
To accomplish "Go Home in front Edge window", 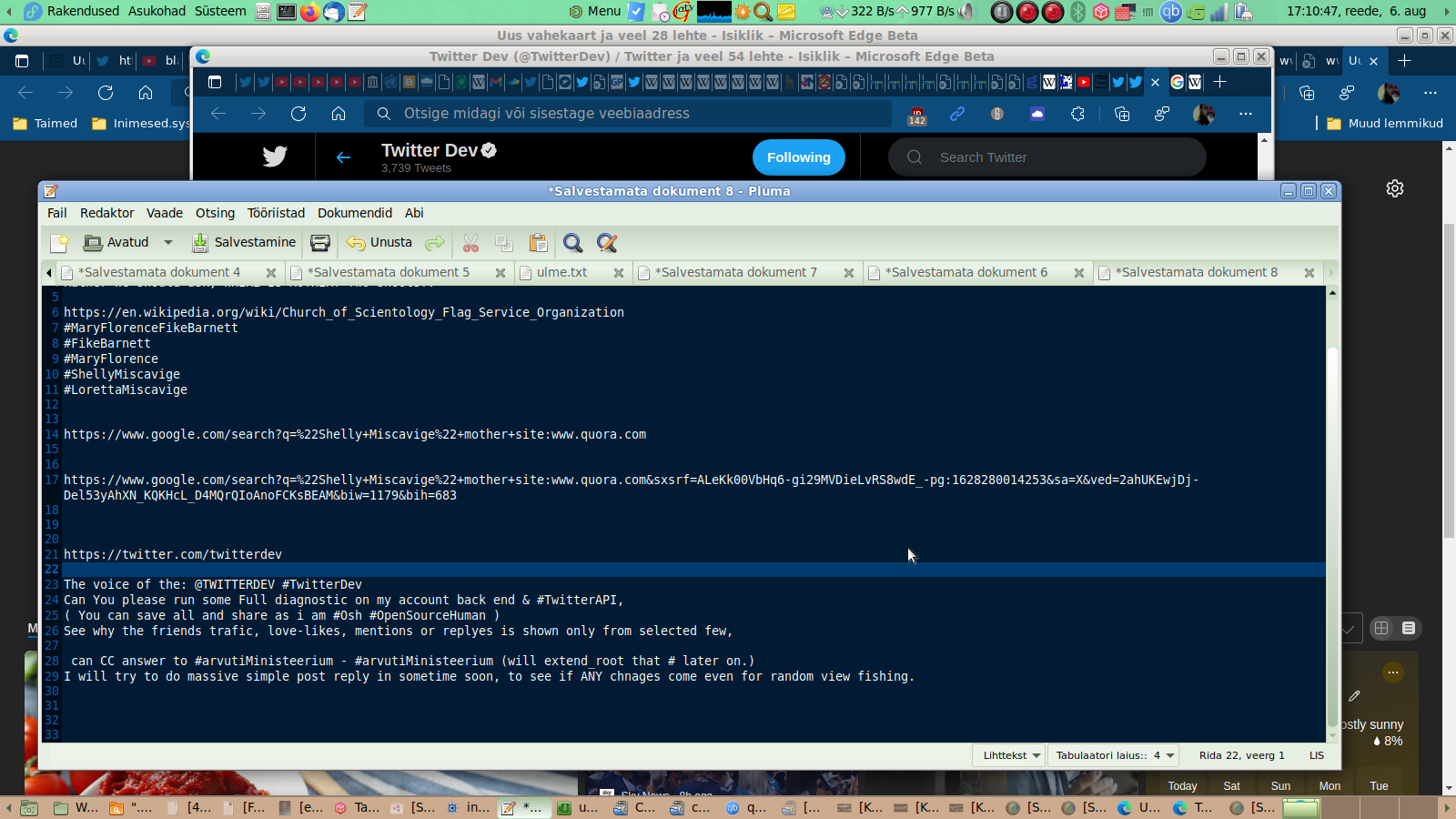I will coord(339,114).
